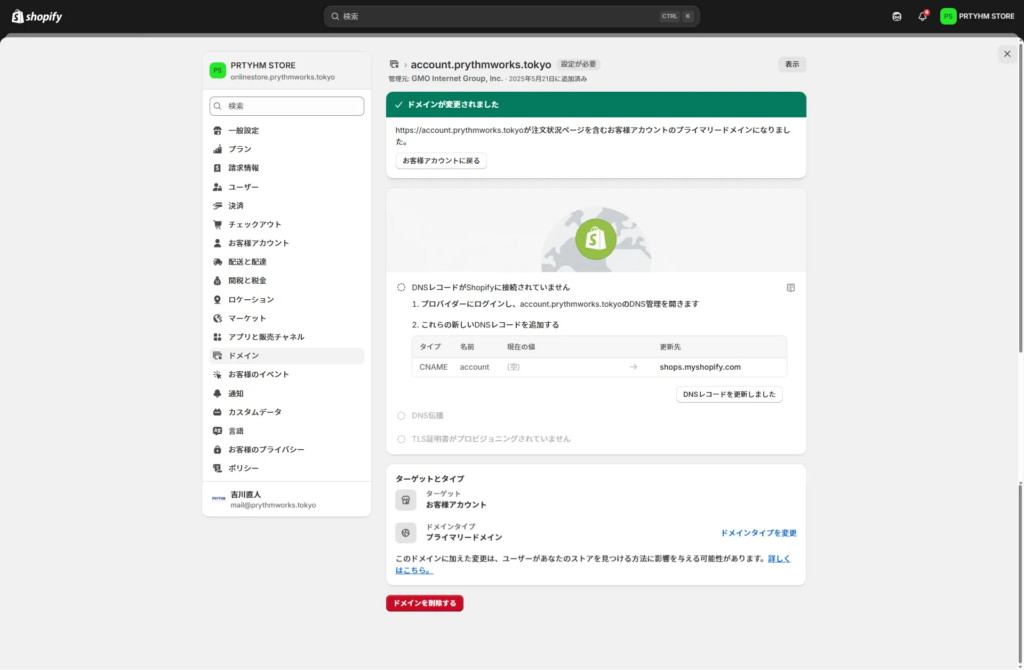Screen dimensions: 1024x670
Task: Click the account name cell
Action: coord(474,367)
